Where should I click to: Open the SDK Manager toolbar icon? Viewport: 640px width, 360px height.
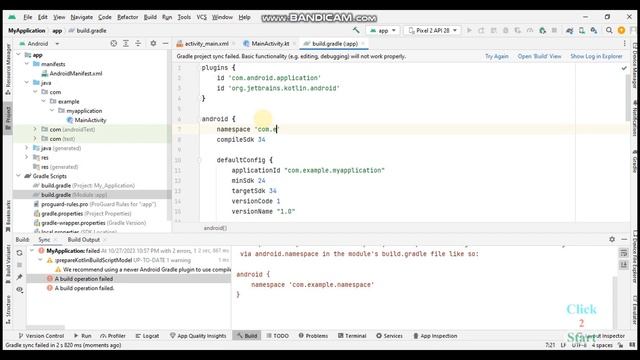click(594, 30)
